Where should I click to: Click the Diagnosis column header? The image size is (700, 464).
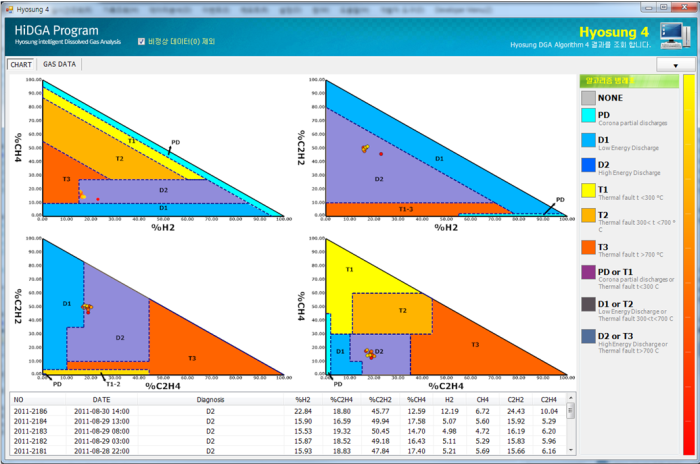coord(210,400)
